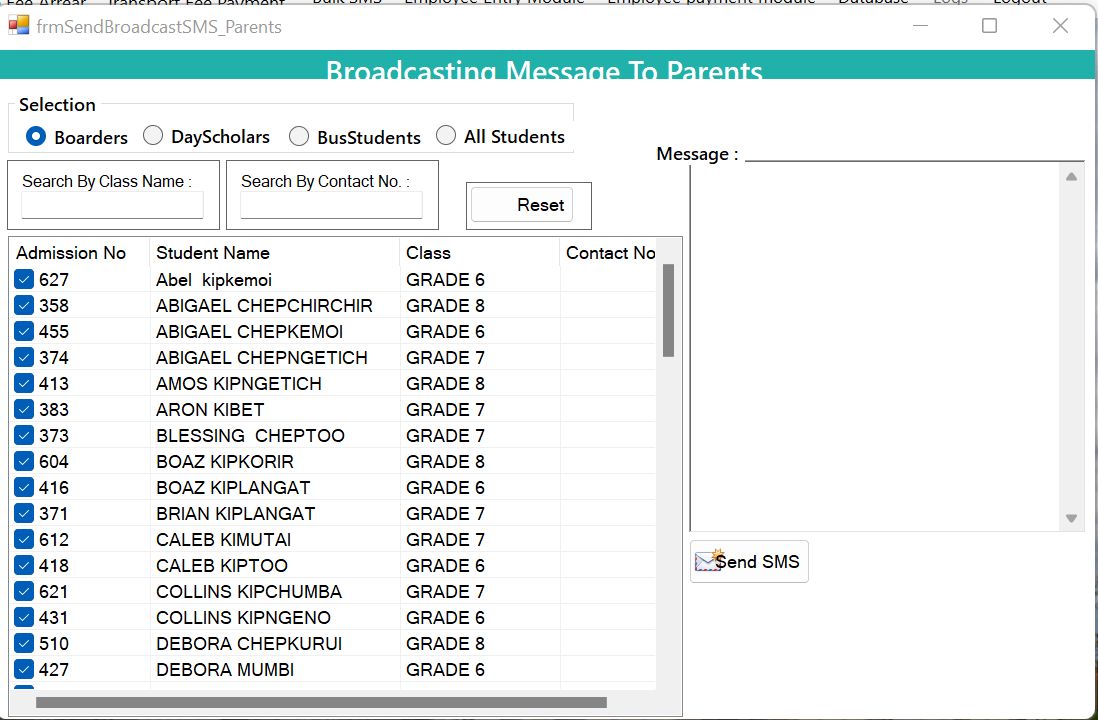The height and width of the screenshot is (720, 1098).
Task: Click the envelope icon on Send SMS
Action: tap(708, 561)
